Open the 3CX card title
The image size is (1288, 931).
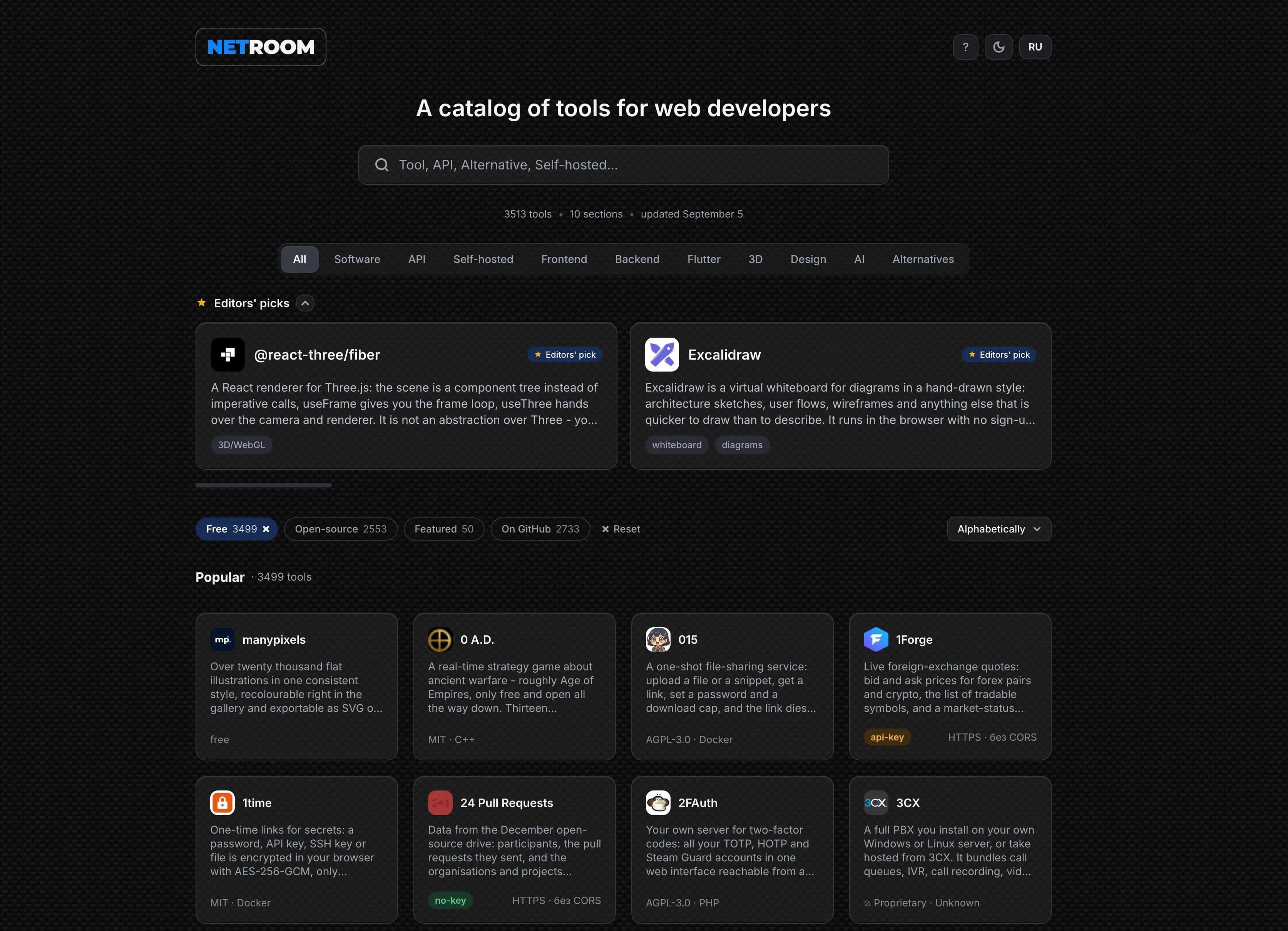coord(908,803)
